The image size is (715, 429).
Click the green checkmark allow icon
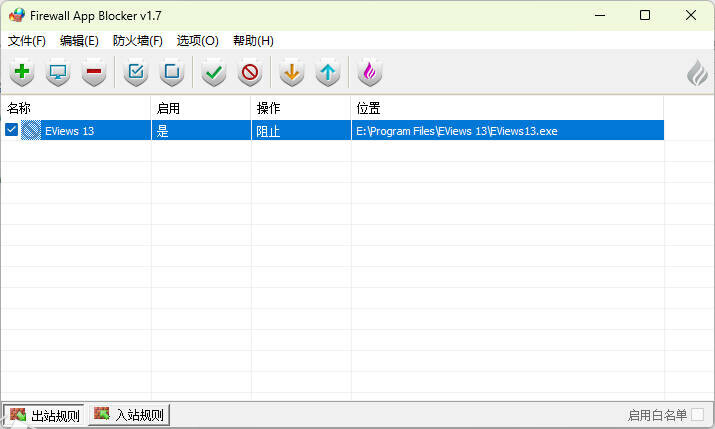[x=213, y=72]
